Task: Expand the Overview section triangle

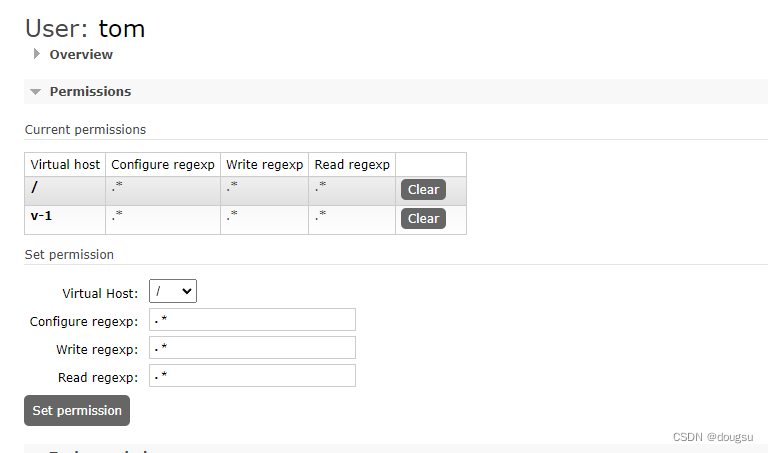Action: (36, 54)
